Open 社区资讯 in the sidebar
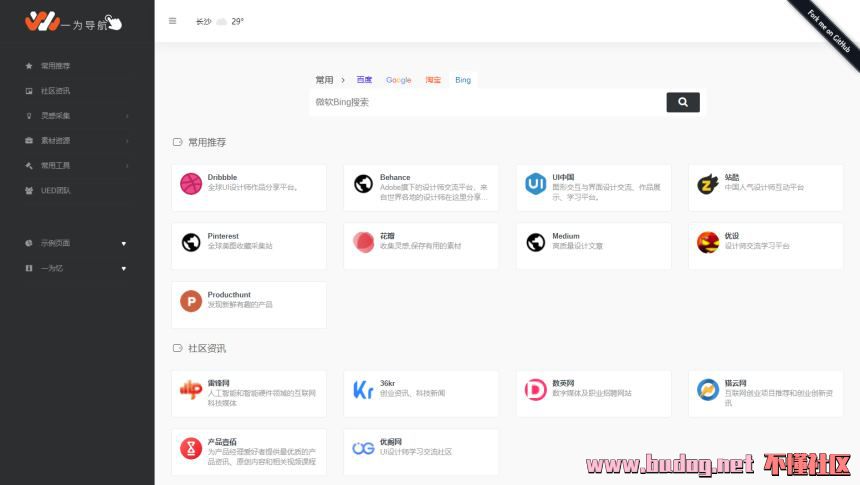The height and width of the screenshot is (485, 860). click(x=55, y=91)
